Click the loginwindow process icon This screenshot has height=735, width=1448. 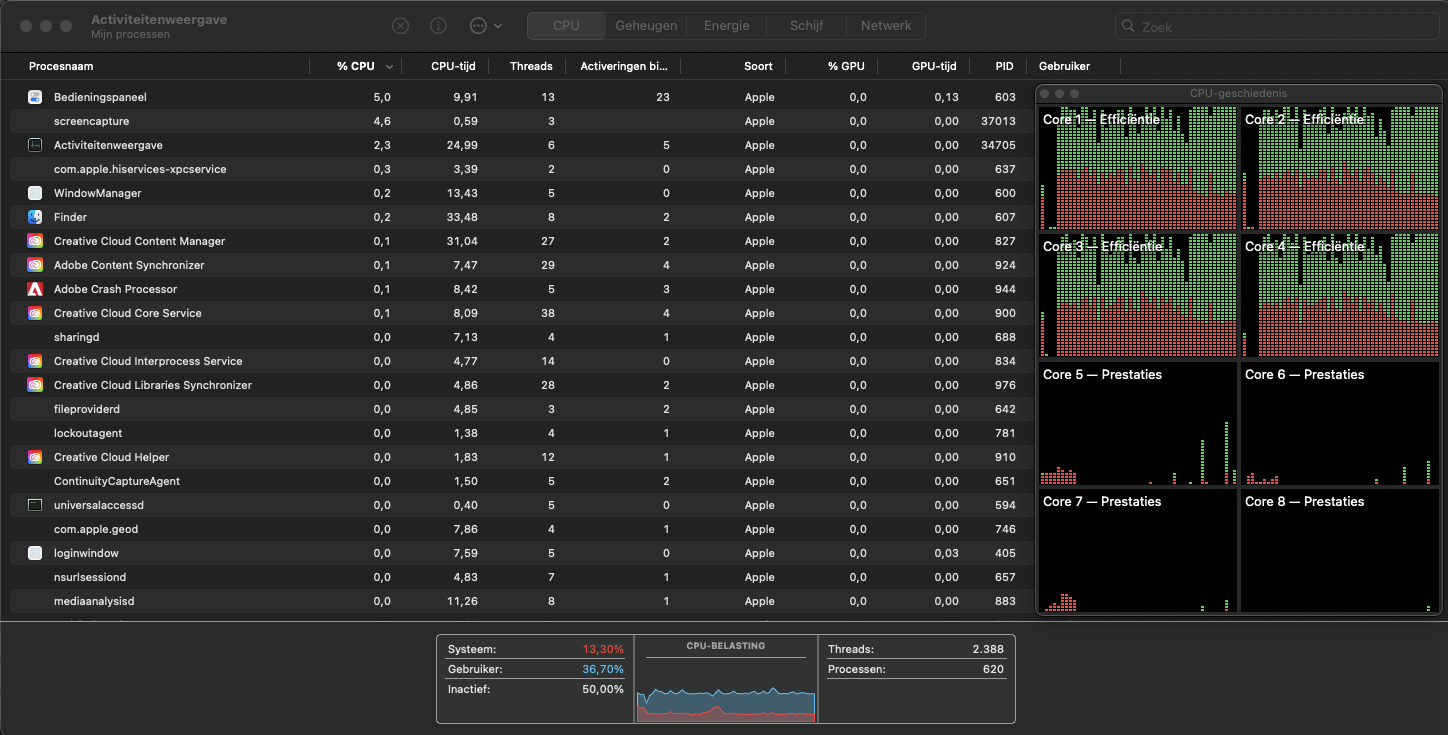coord(35,553)
